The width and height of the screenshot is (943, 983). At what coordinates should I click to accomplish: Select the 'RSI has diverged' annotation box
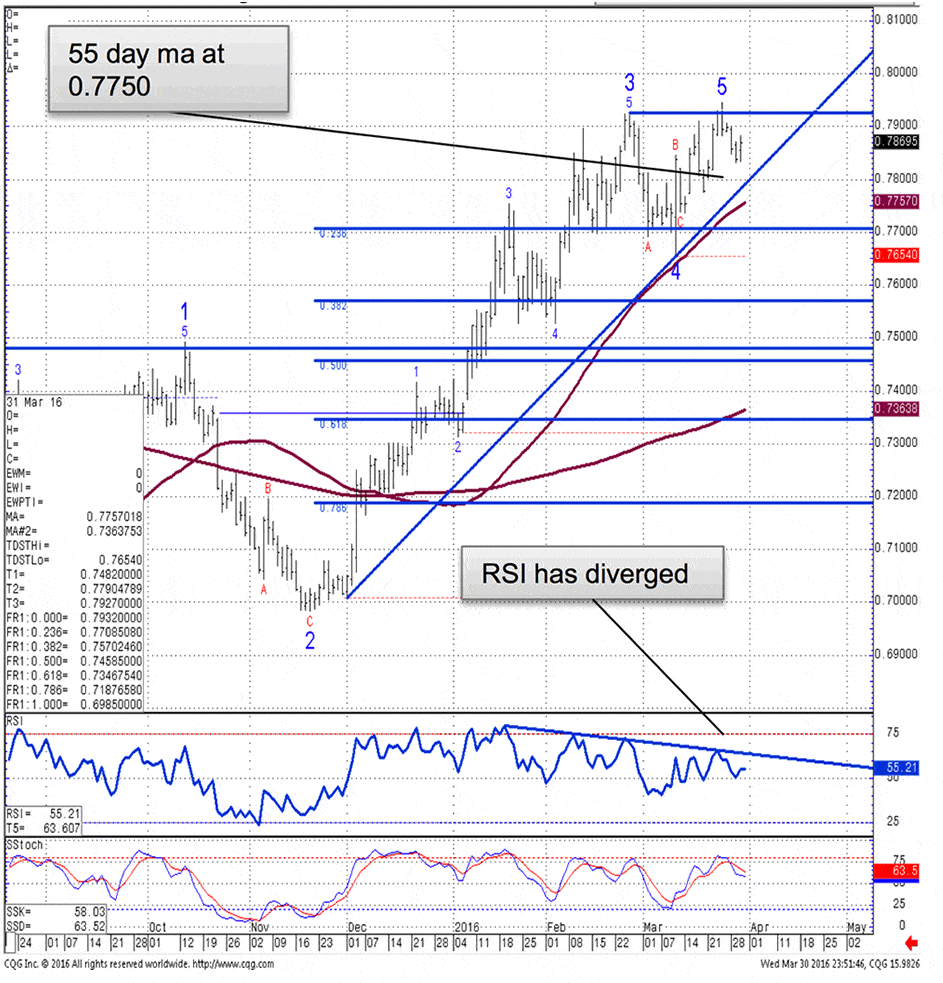coord(590,574)
